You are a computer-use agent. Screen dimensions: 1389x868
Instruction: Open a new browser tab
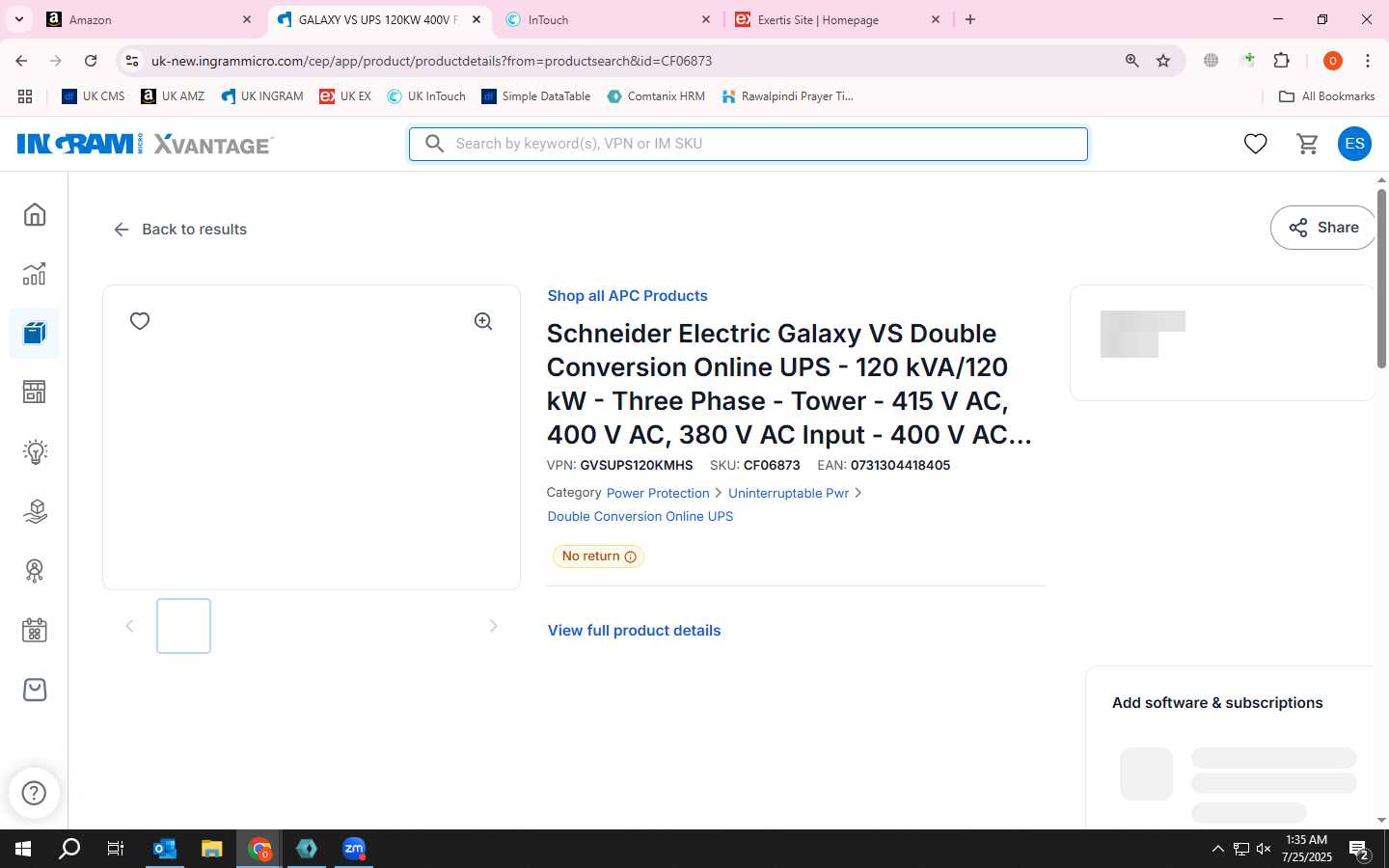970,19
